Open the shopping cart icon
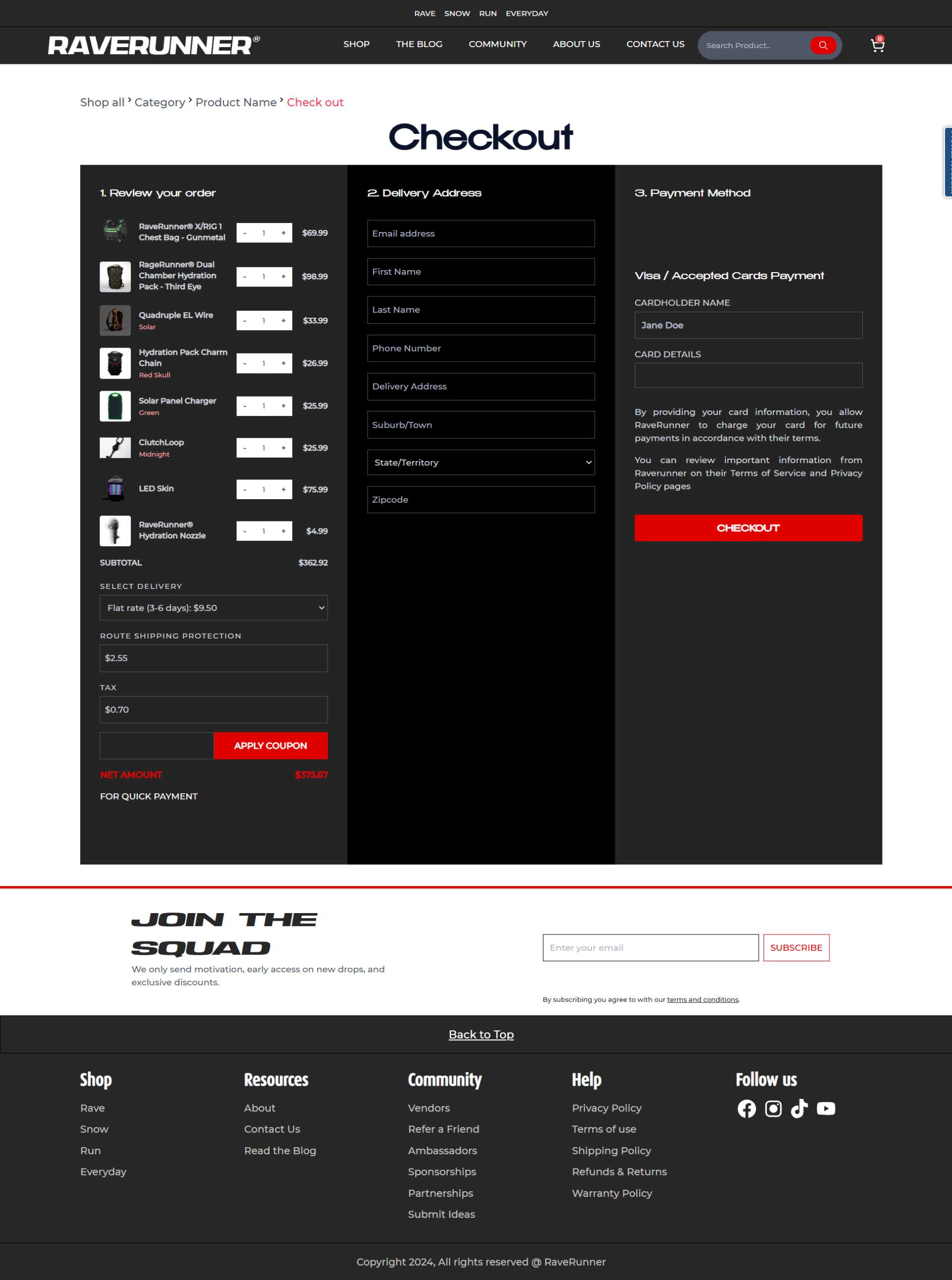The width and height of the screenshot is (952, 1280). [x=877, y=45]
